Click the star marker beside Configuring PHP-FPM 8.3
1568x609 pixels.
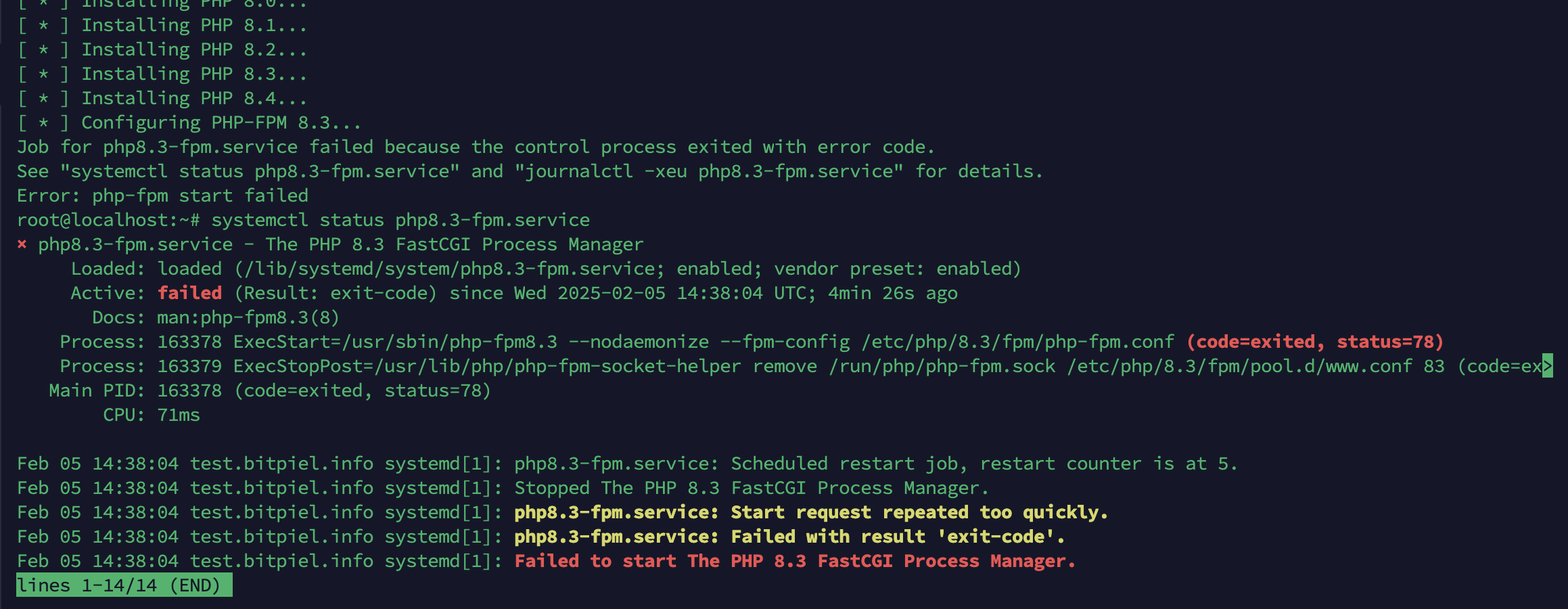click(43, 122)
